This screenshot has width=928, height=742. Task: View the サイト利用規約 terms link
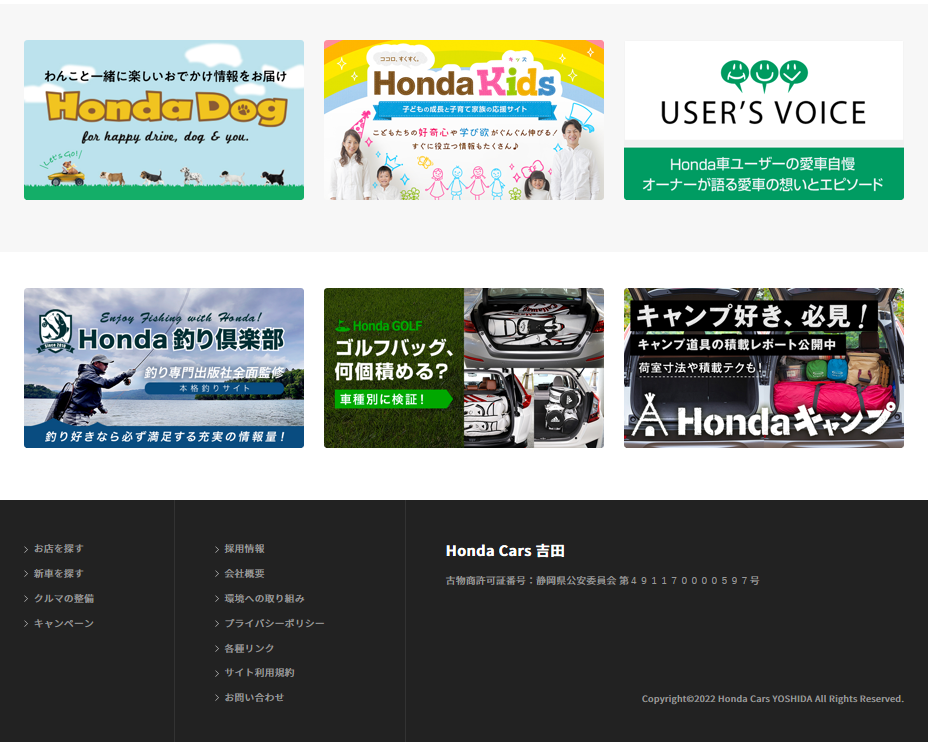pos(259,673)
